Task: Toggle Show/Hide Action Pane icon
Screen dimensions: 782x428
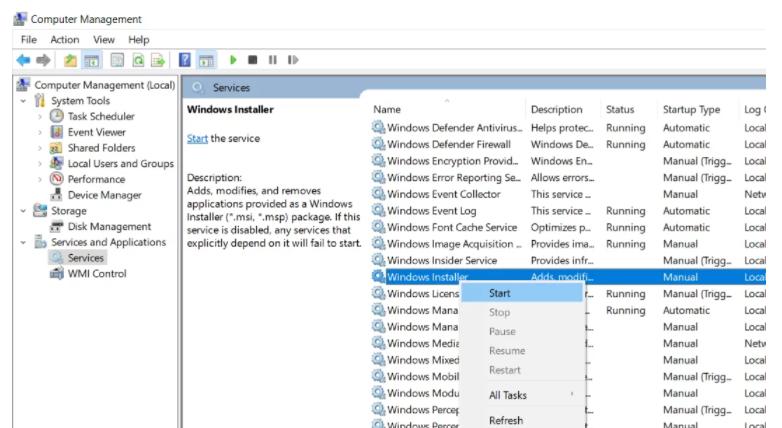Action: coord(206,60)
